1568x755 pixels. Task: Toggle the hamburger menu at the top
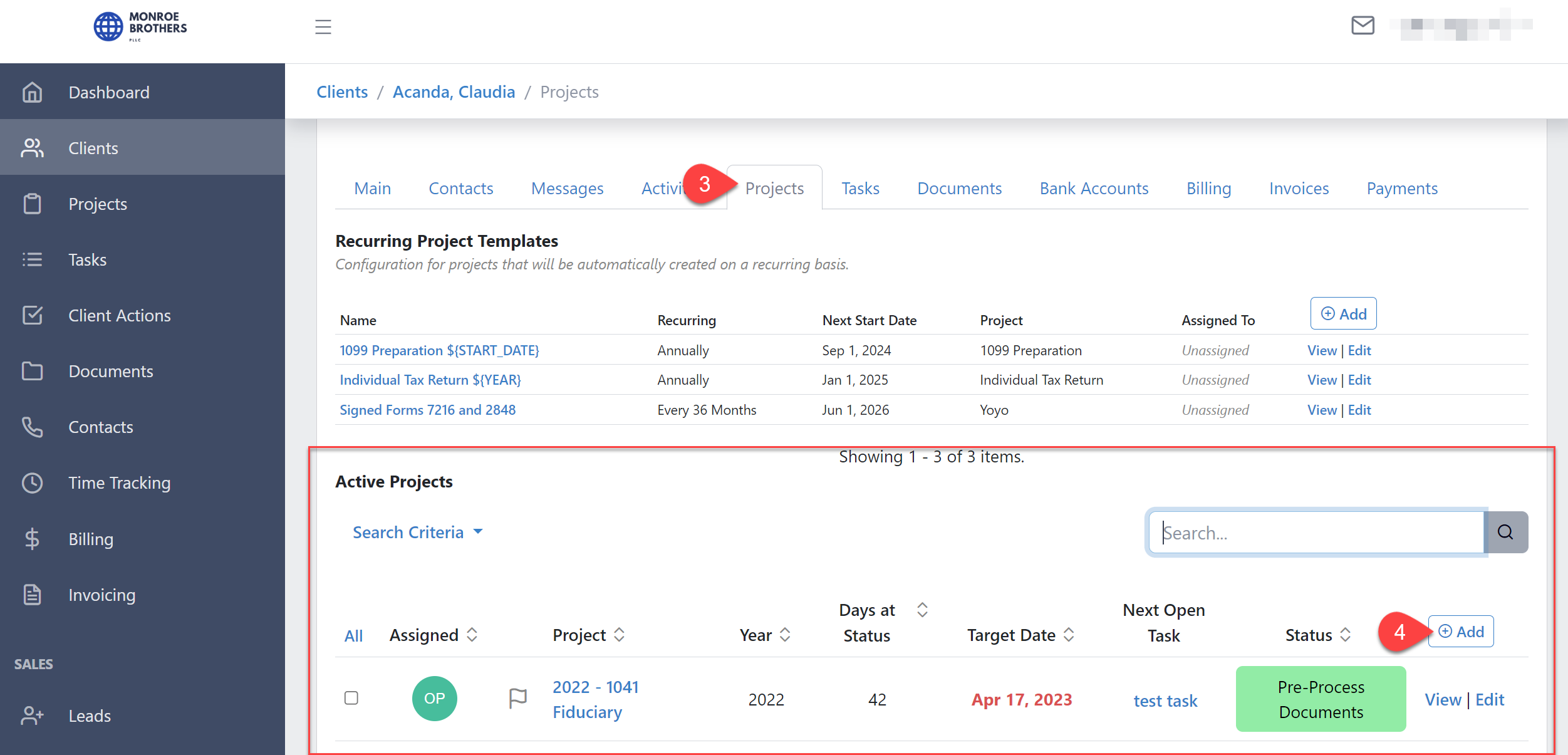coord(323,27)
